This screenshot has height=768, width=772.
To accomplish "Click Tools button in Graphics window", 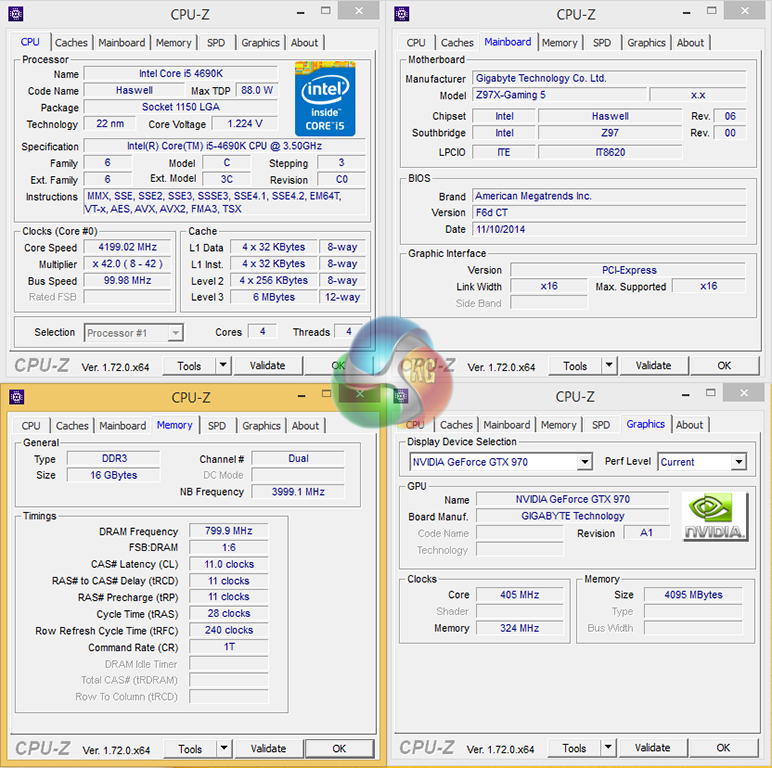I will click(x=574, y=748).
